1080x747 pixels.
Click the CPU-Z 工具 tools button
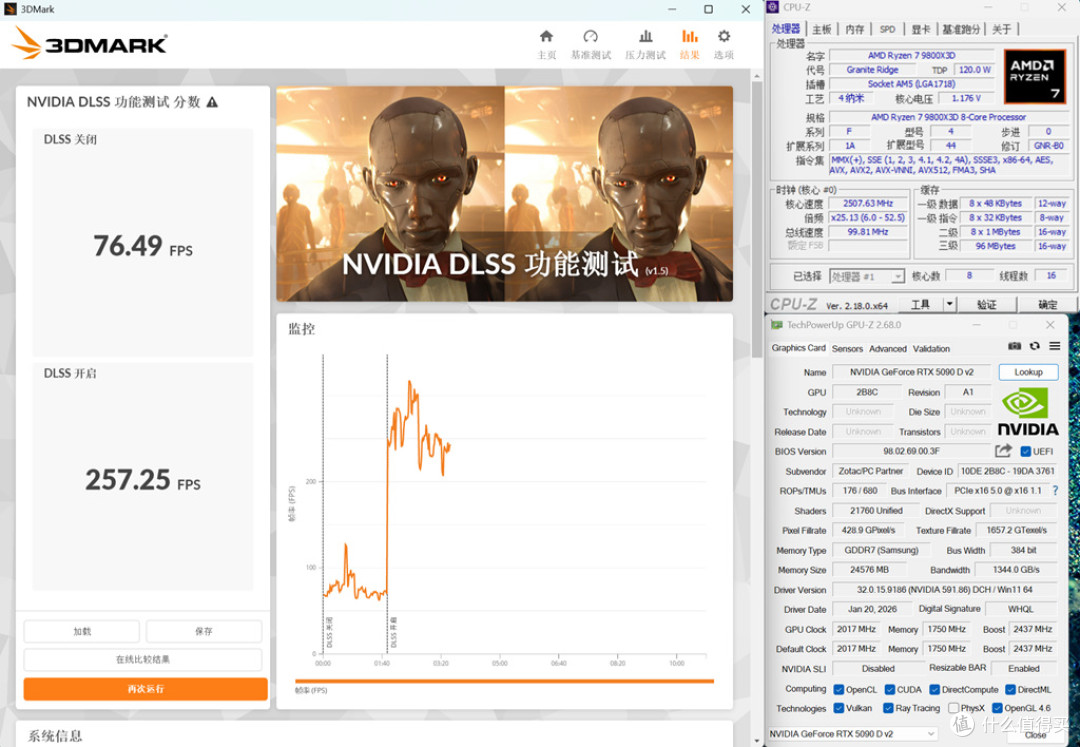pos(920,304)
